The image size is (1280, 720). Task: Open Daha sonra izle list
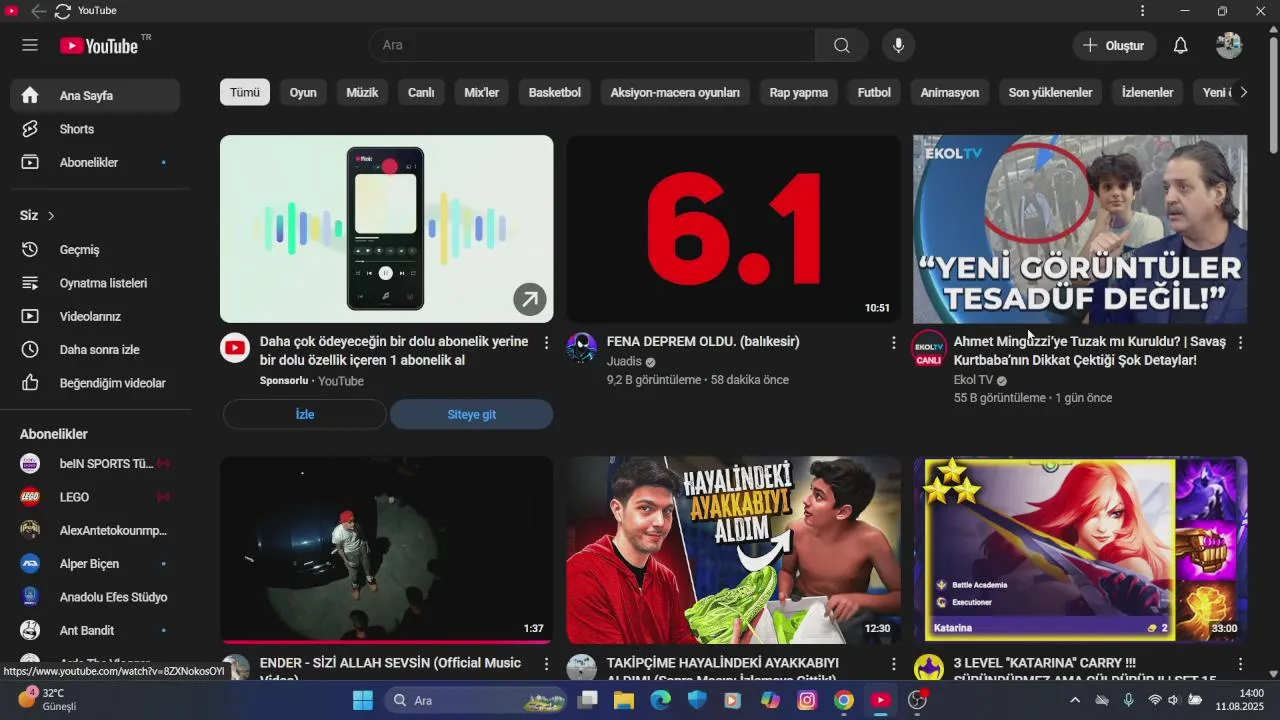pos(95,350)
